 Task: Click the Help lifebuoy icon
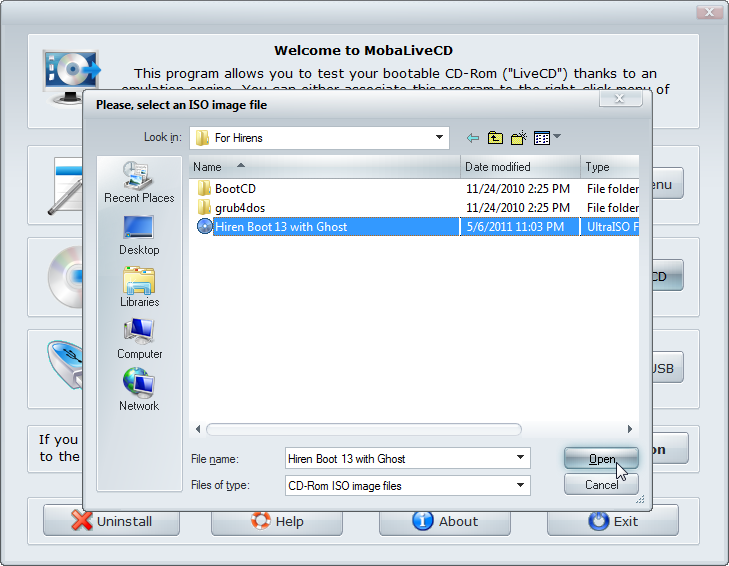tap(260, 521)
